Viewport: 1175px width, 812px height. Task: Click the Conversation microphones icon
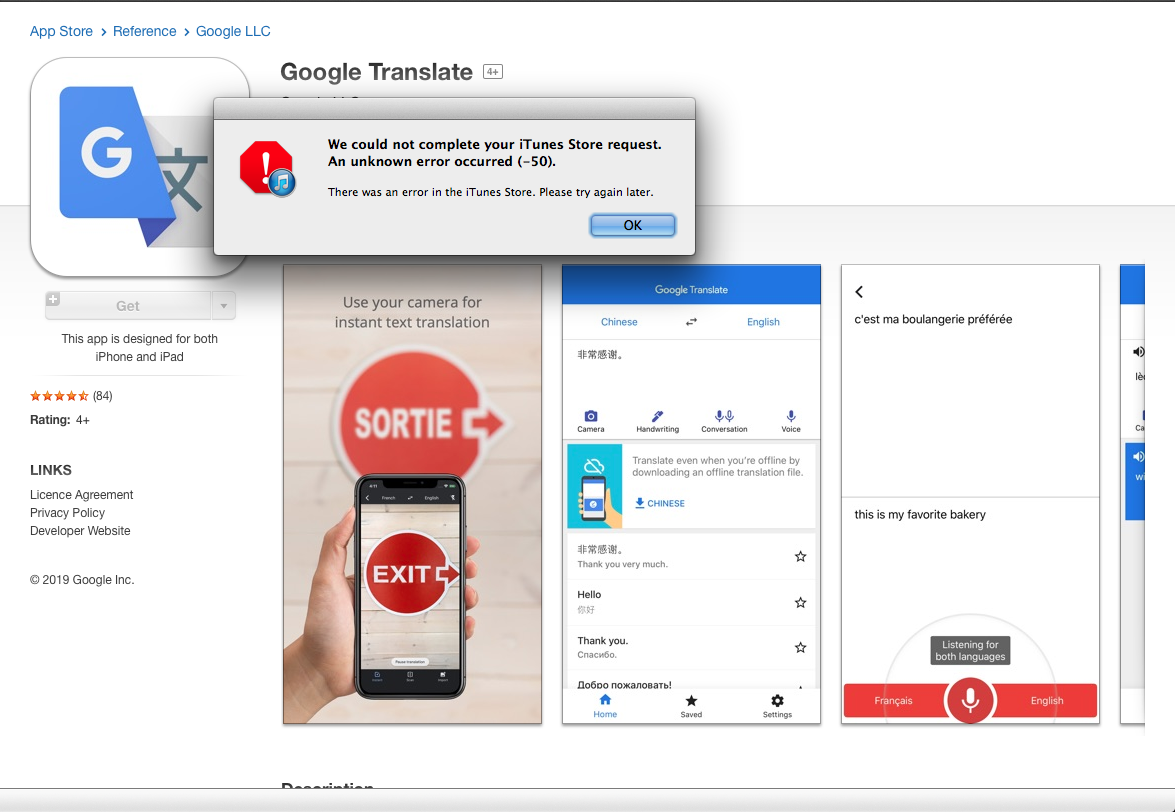pos(724,416)
